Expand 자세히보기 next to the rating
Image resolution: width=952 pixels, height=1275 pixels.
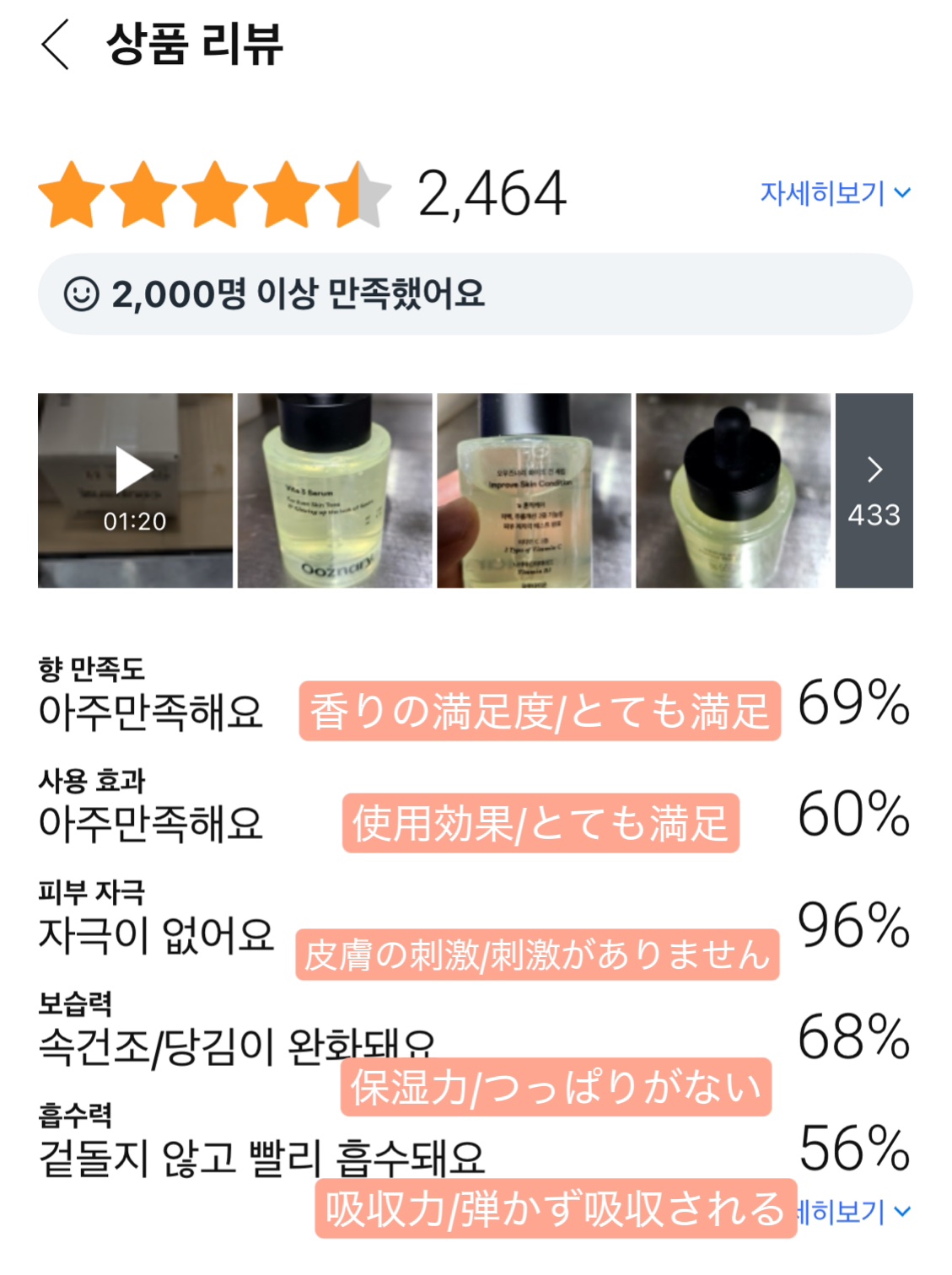click(x=835, y=193)
